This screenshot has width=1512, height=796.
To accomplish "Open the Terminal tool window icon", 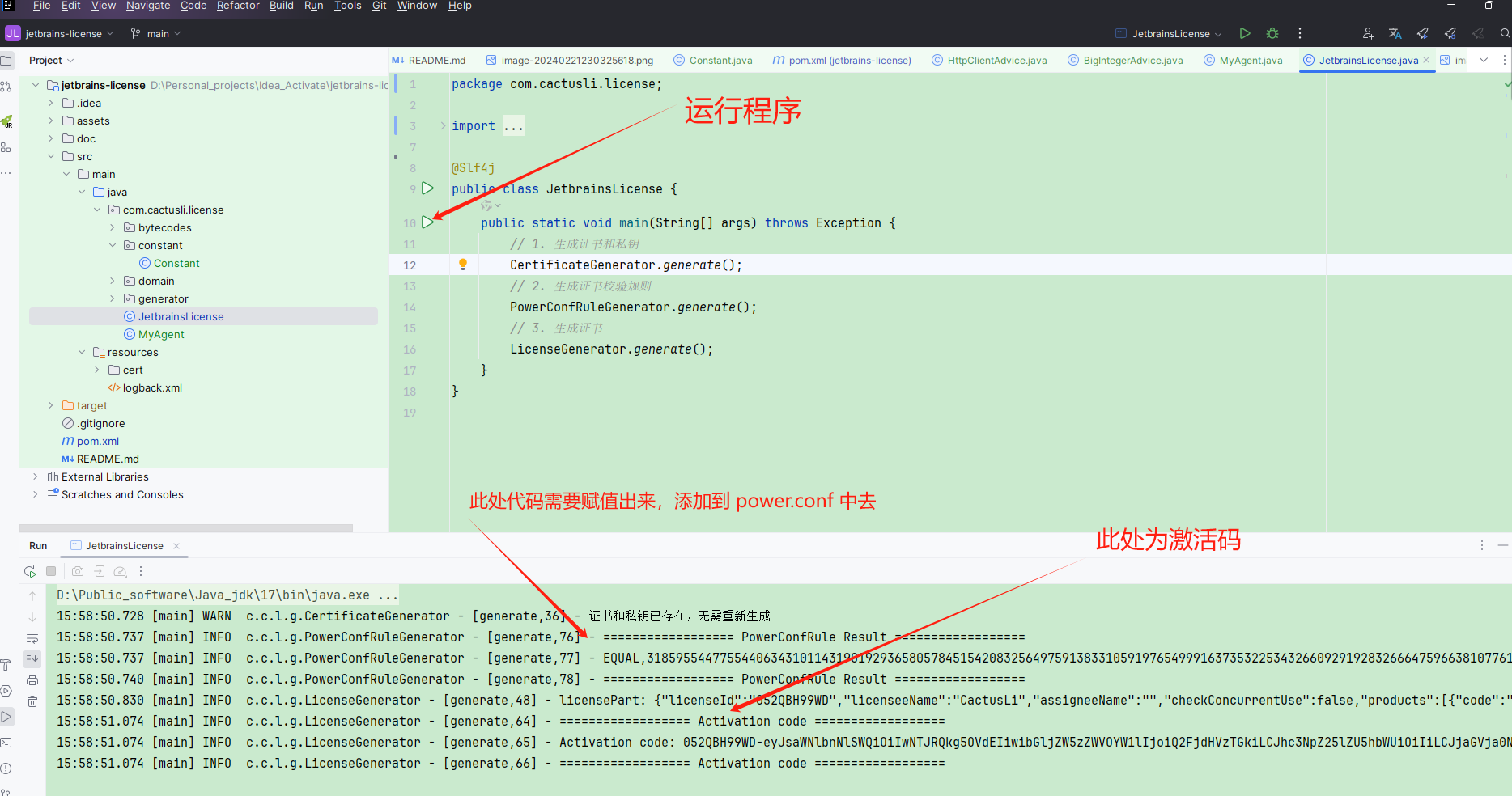I will (6, 743).
